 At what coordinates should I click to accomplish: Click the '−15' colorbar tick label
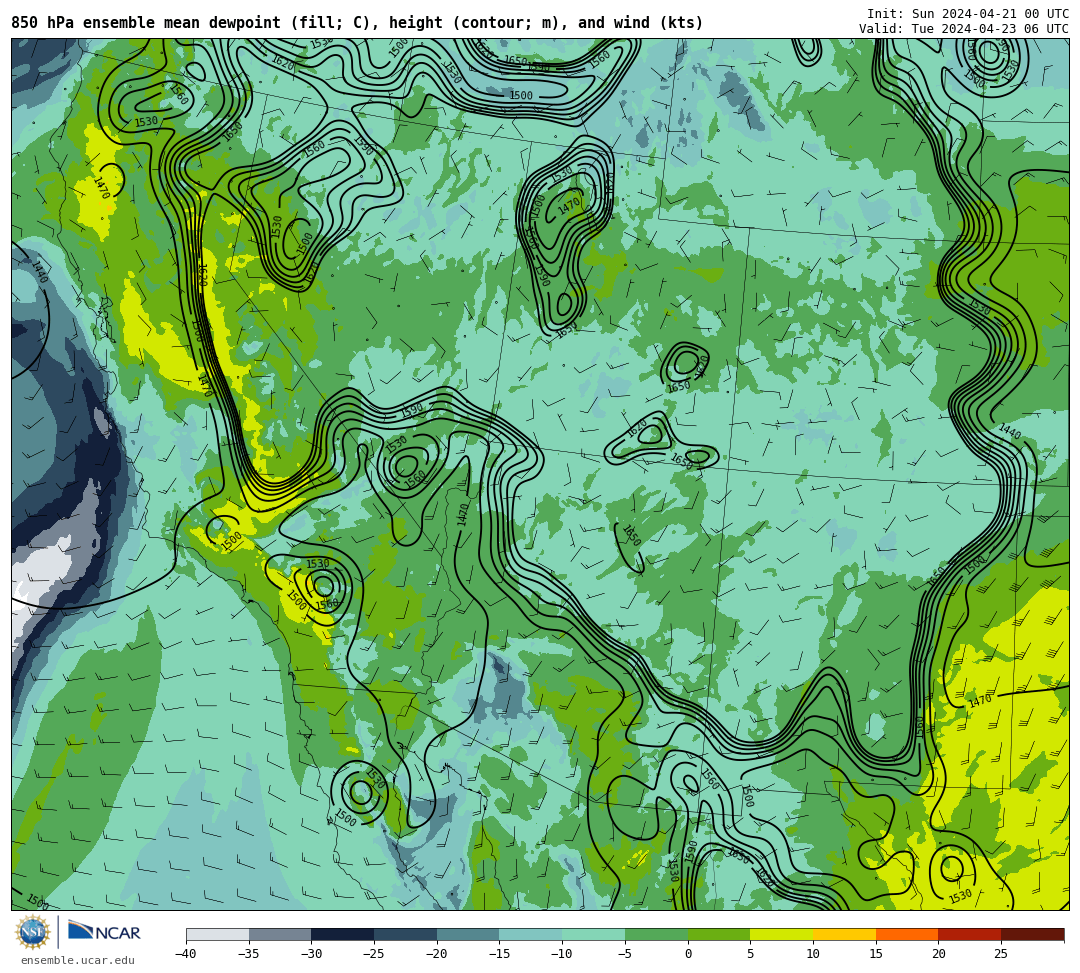(x=499, y=954)
